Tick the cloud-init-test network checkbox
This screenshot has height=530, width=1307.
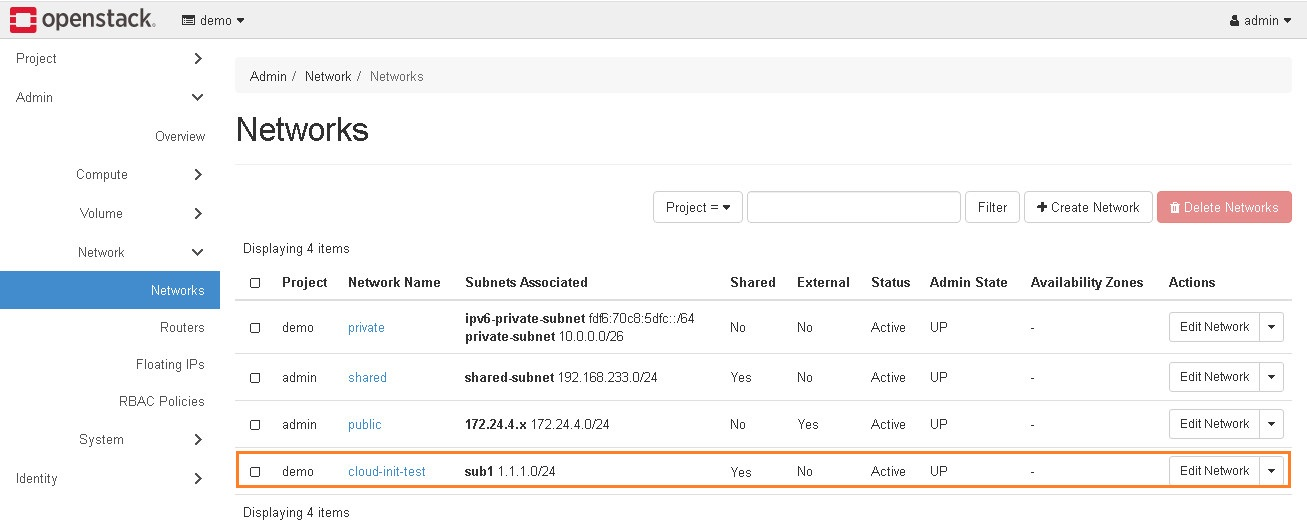255,472
